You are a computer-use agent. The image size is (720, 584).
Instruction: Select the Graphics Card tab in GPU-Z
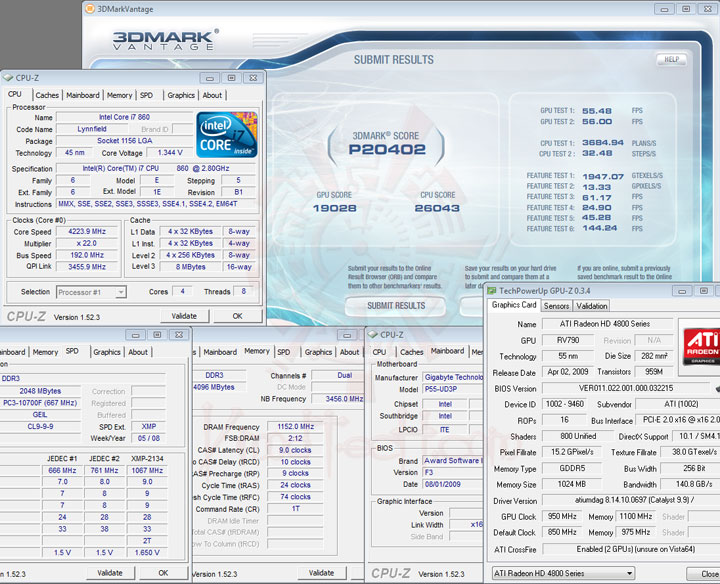click(x=514, y=305)
